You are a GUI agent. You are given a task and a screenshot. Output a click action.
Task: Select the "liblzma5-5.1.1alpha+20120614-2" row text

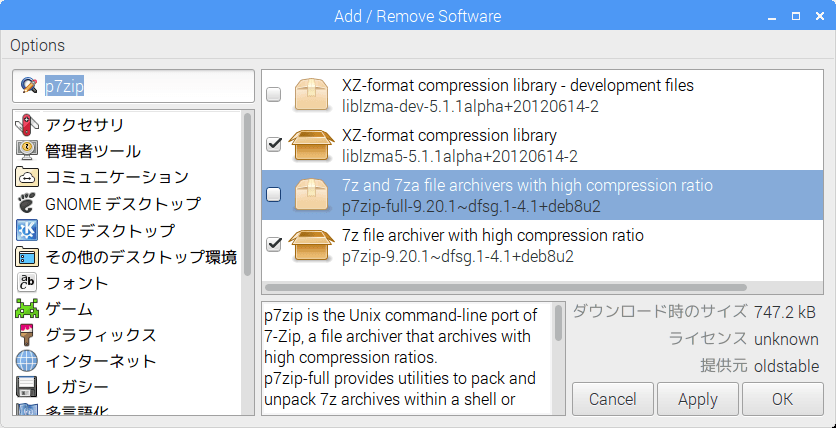460,156
